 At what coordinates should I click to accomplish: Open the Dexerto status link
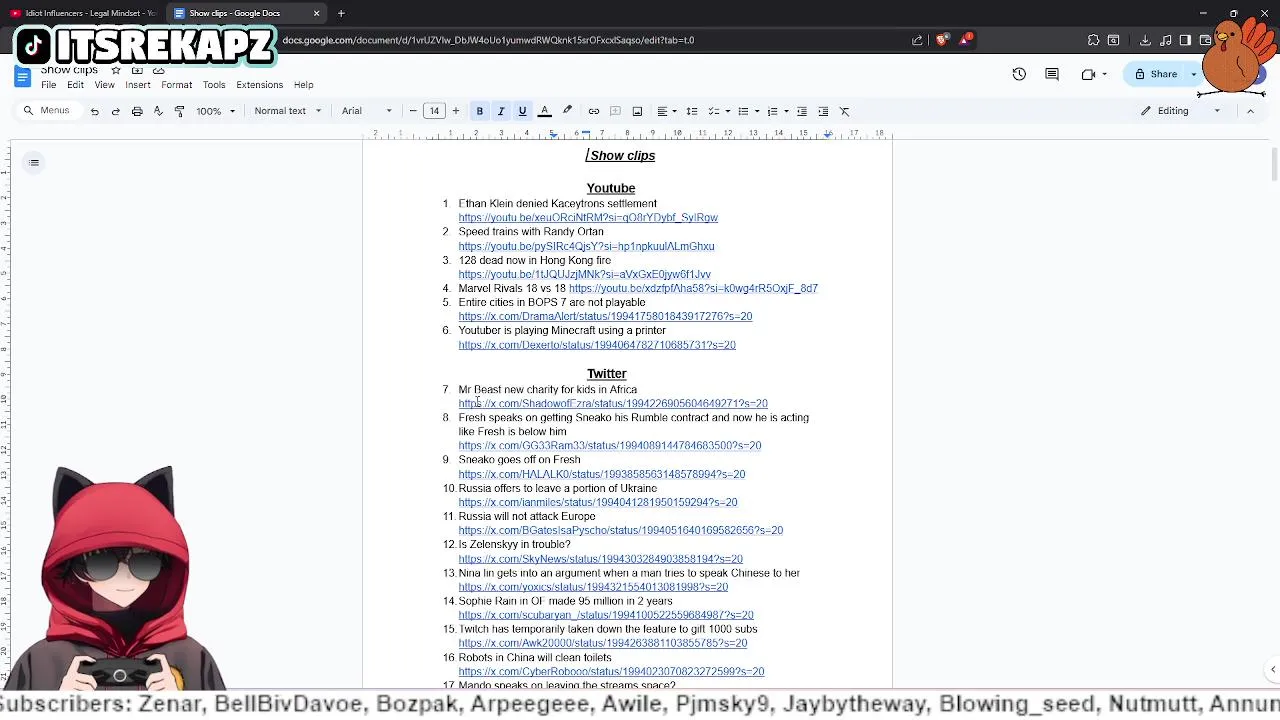click(597, 345)
